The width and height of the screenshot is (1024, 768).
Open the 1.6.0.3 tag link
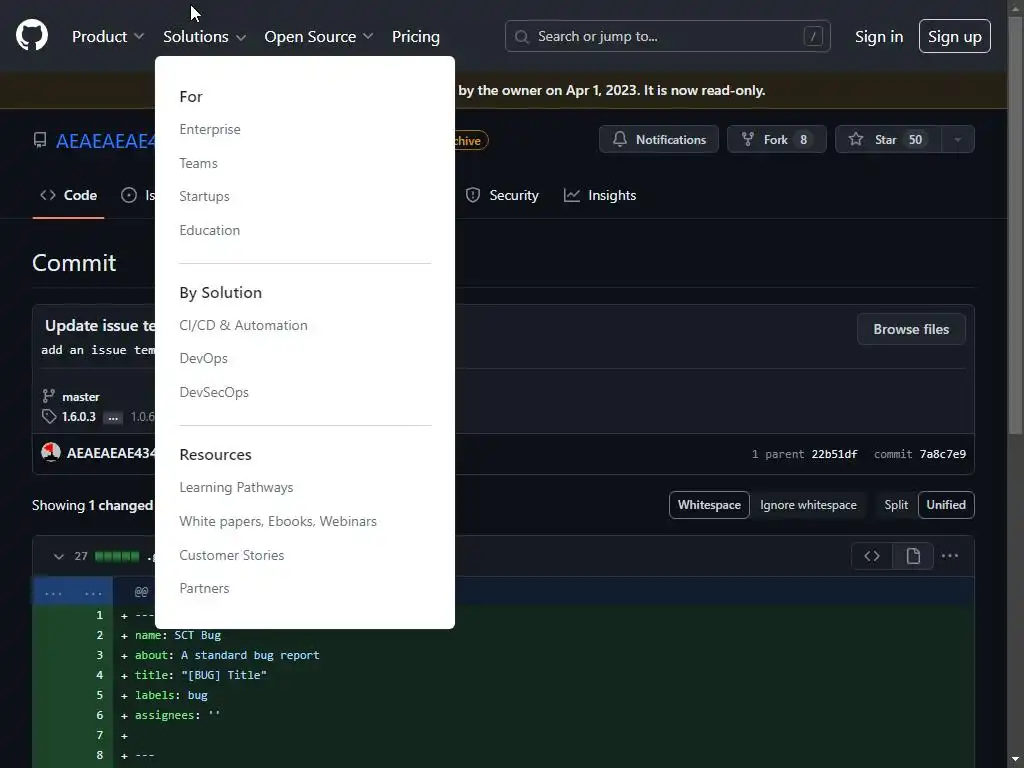point(78,417)
